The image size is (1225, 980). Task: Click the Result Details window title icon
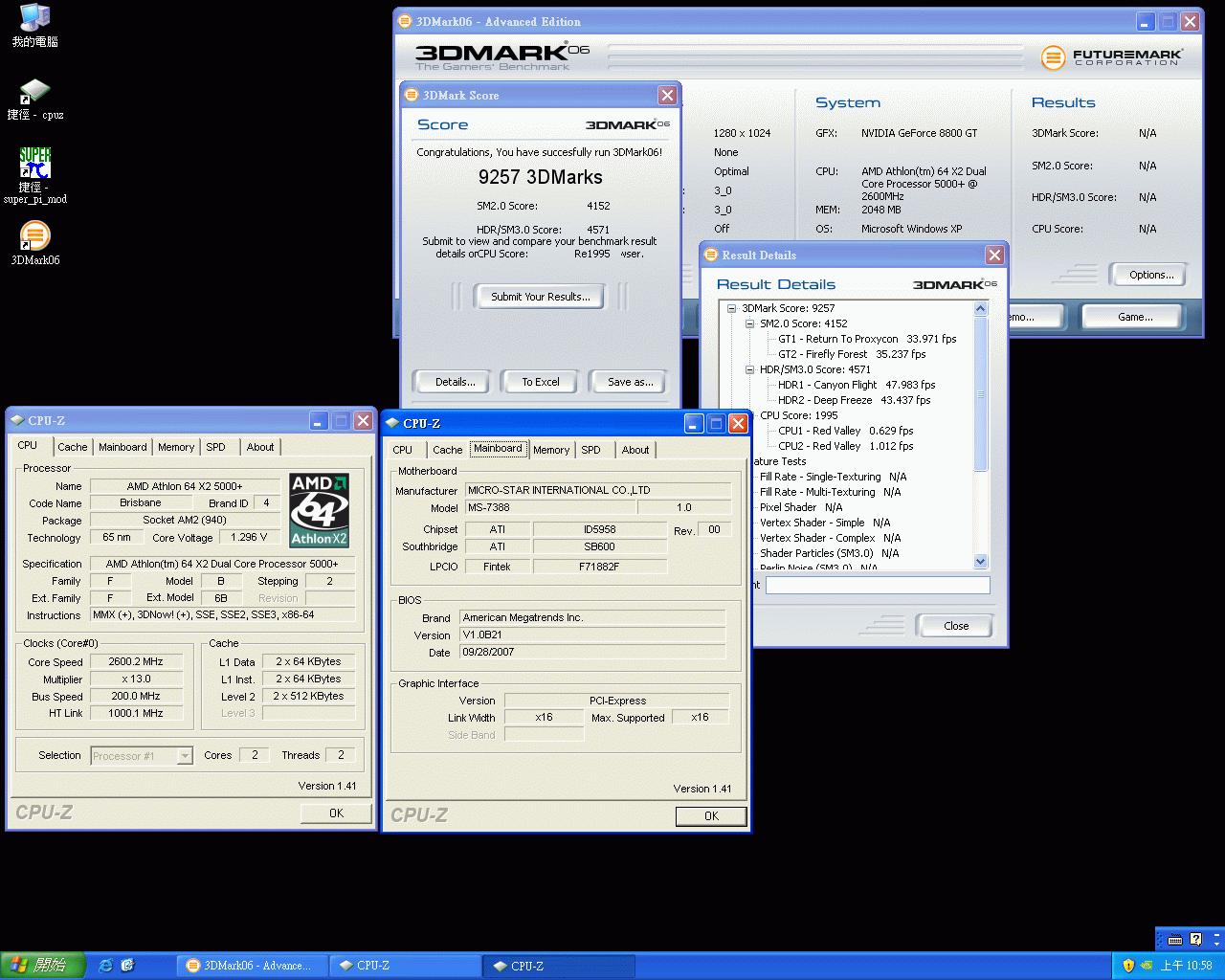pos(711,255)
